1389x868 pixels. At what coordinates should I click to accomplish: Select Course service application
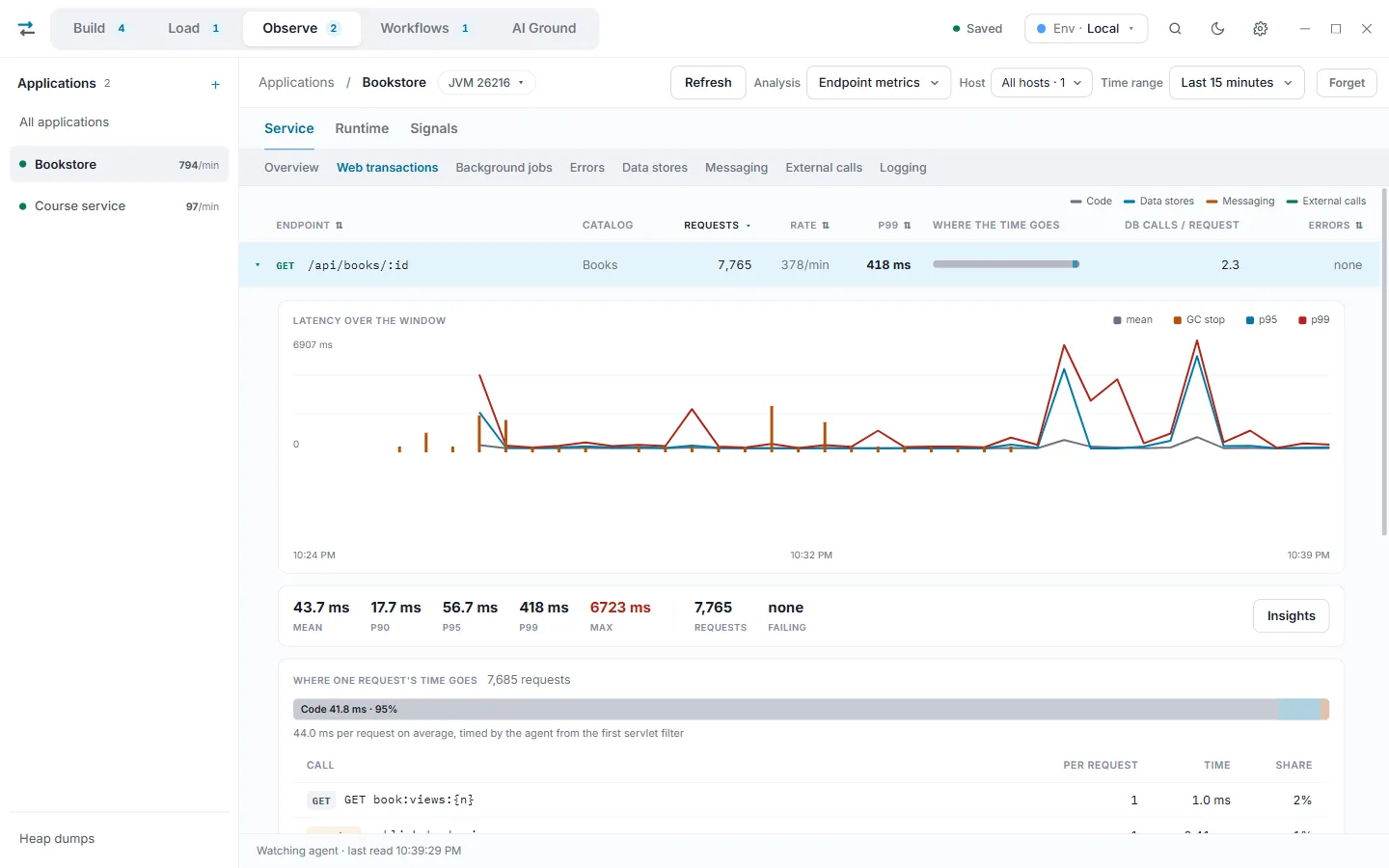click(x=120, y=206)
